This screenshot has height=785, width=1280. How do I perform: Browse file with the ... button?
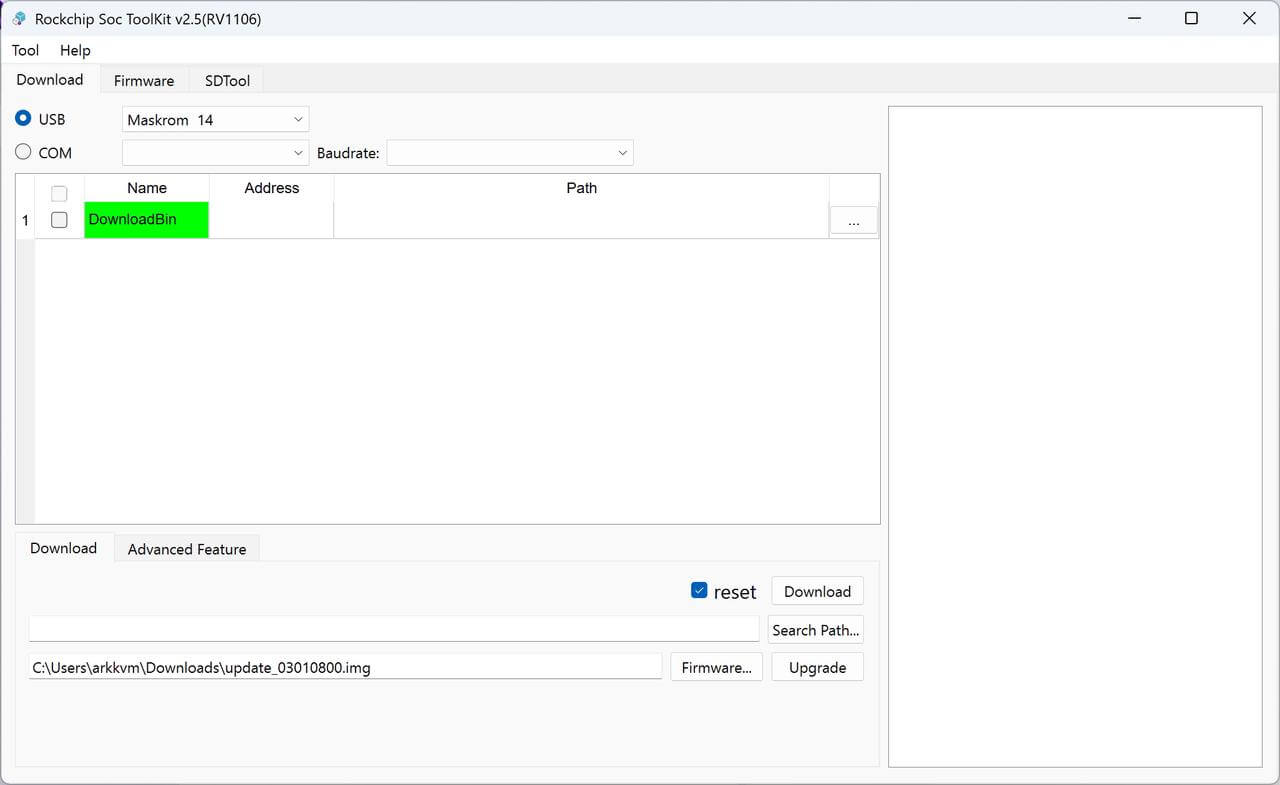854,221
